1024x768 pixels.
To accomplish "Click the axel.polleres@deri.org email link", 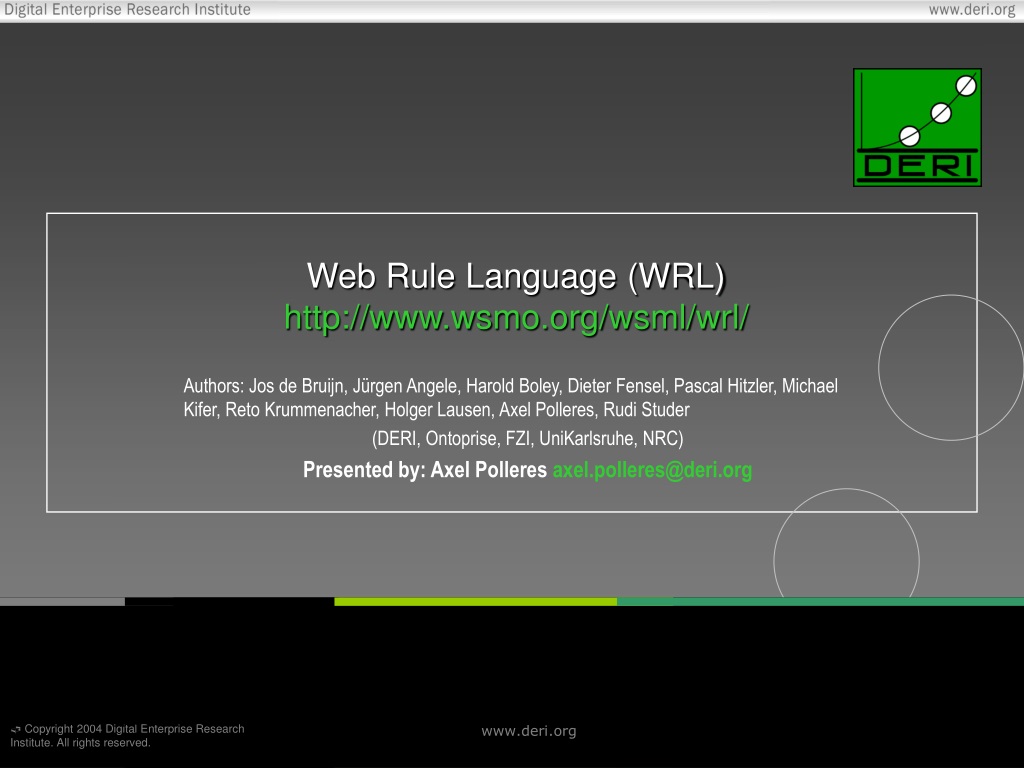I will (x=652, y=470).
